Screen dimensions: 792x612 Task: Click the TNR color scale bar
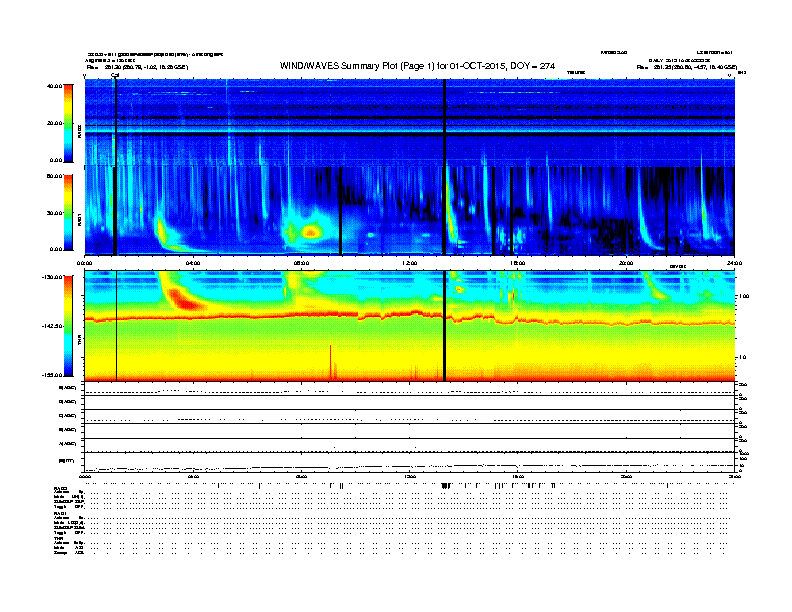click(x=68, y=326)
